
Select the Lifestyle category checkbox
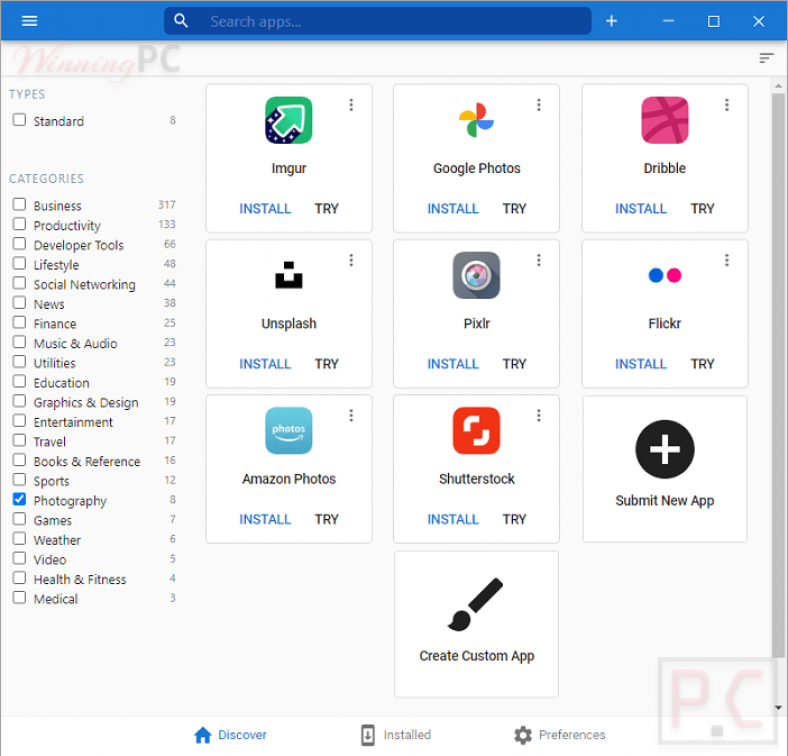pos(19,263)
